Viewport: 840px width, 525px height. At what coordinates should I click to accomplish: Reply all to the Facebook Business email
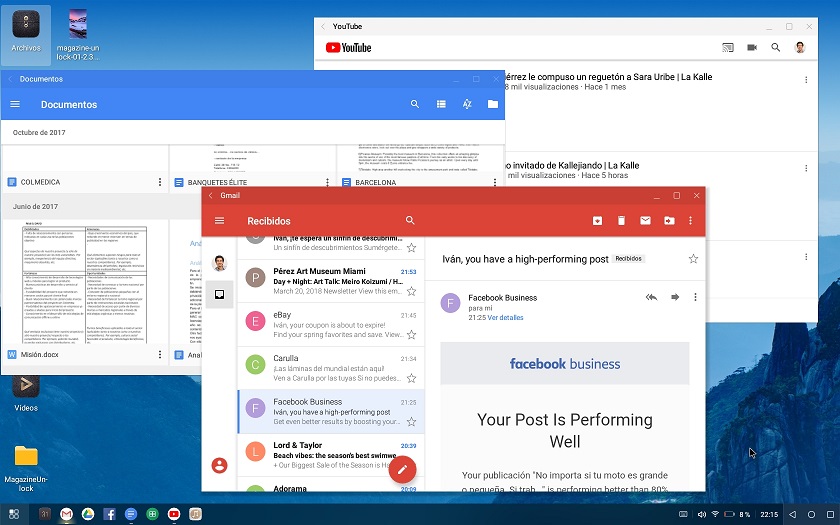click(x=651, y=297)
